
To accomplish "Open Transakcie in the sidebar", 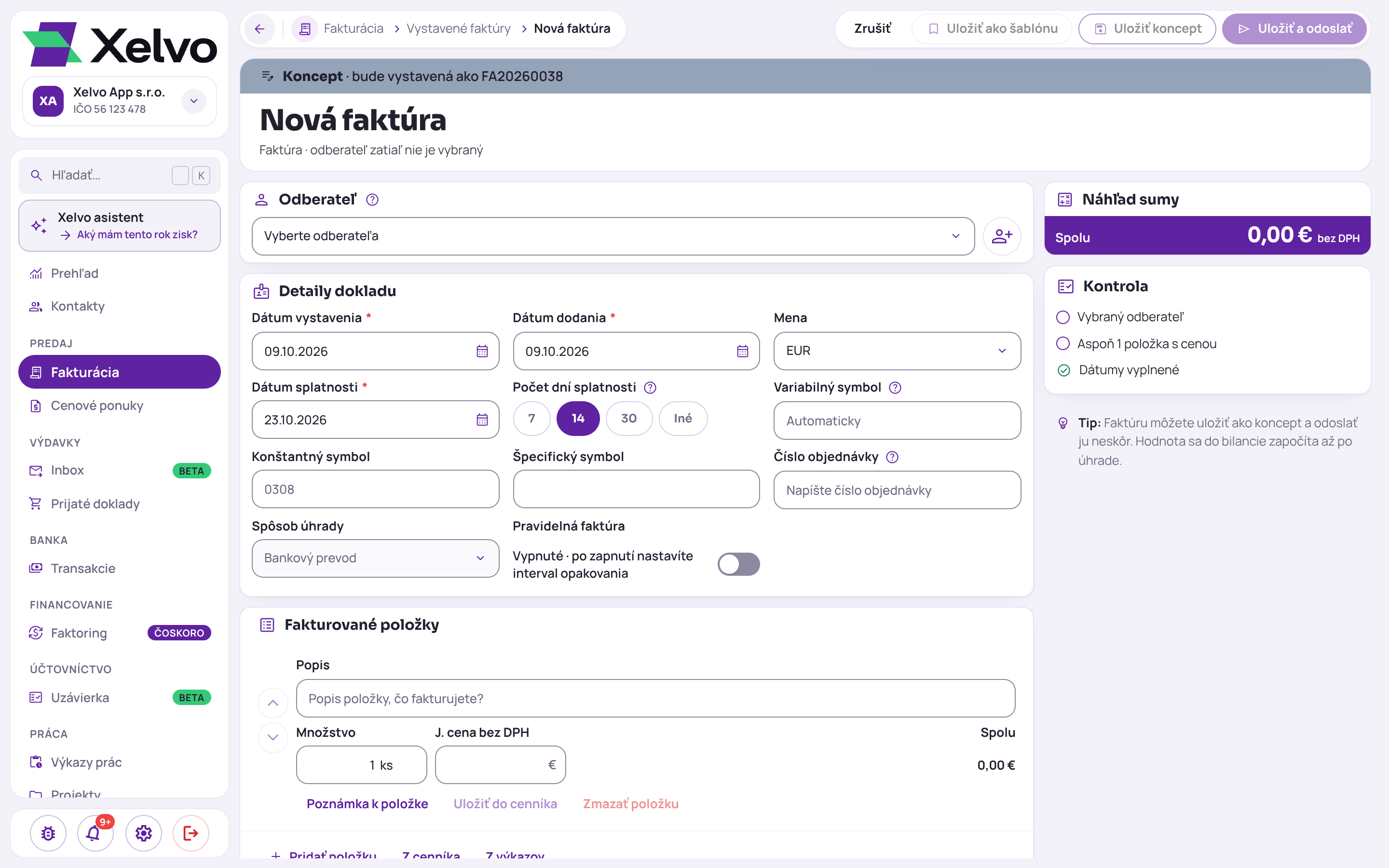I will [120, 569].
